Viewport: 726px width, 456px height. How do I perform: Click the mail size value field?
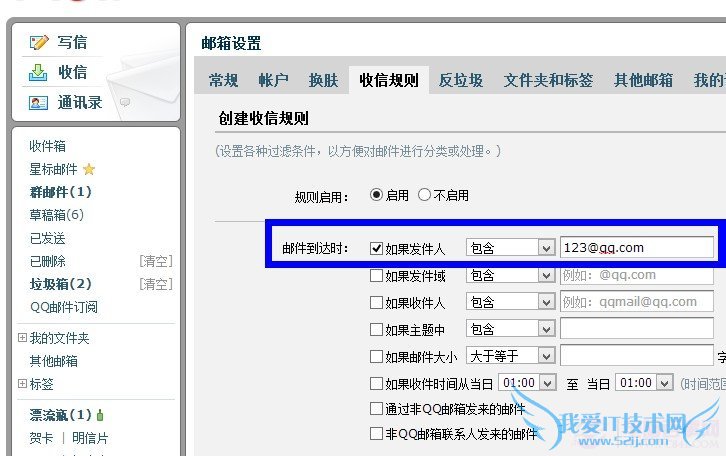tap(637, 356)
